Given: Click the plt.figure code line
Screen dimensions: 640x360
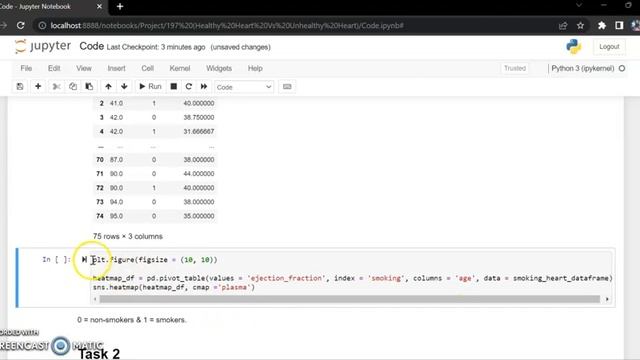Looking at the screenshot, I should (155, 260).
